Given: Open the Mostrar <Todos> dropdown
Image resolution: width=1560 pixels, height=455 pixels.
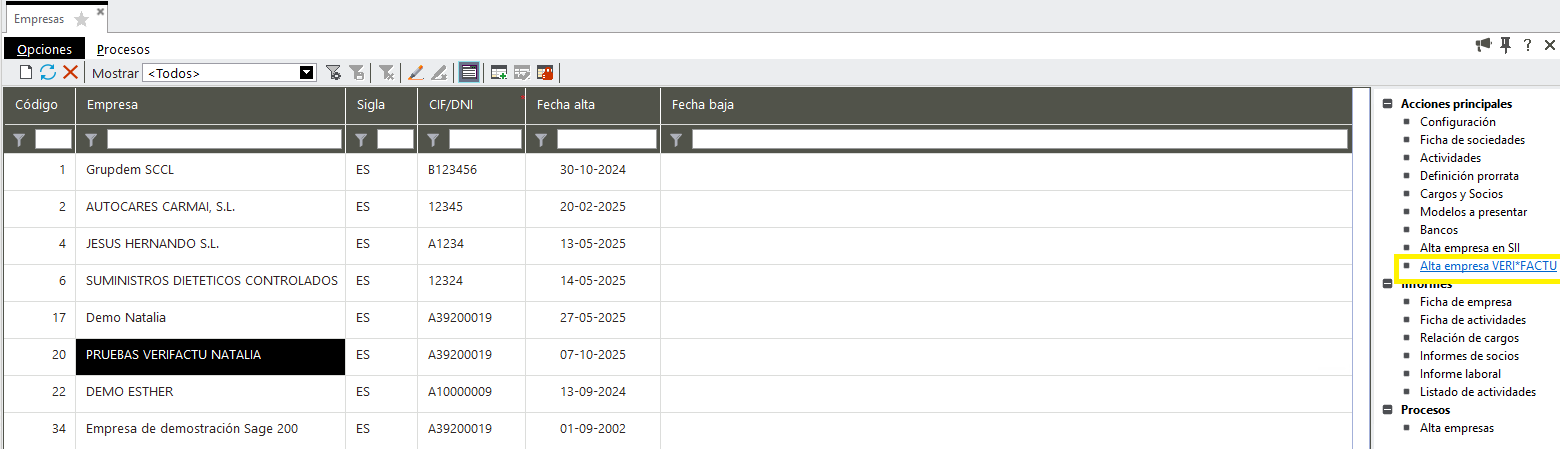Looking at the screenshot, I should [307, 73].
